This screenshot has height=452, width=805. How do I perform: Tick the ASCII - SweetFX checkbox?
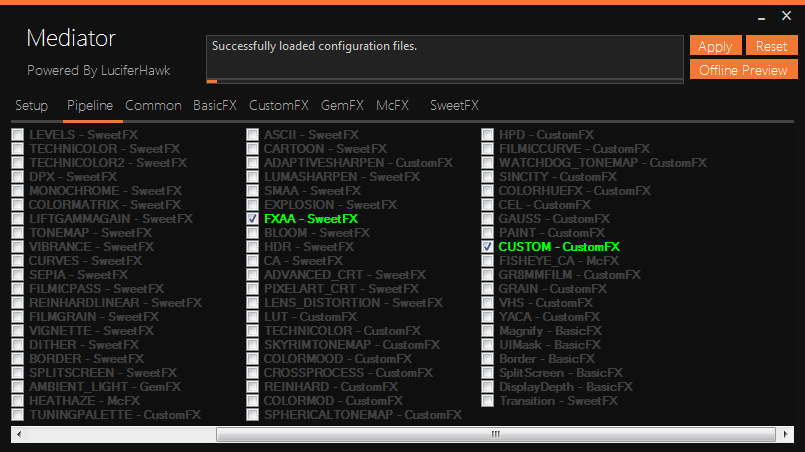(253, 135)
